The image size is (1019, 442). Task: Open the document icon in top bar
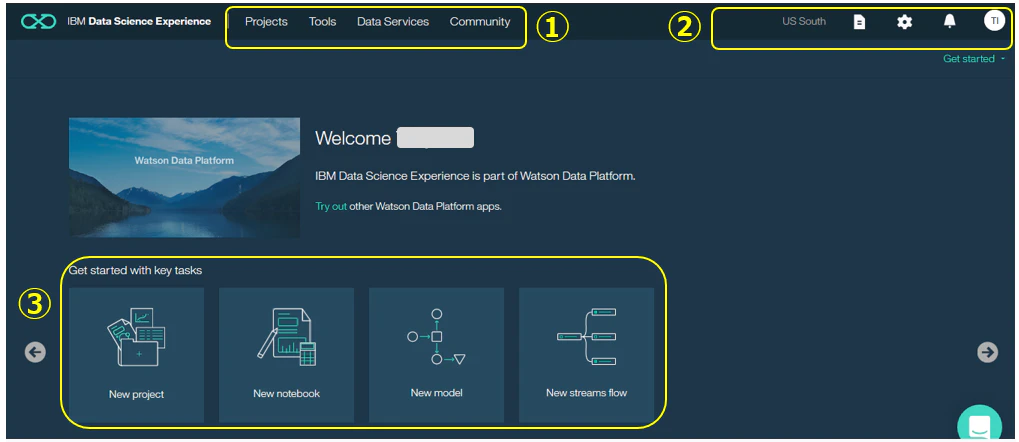[859, 22]
